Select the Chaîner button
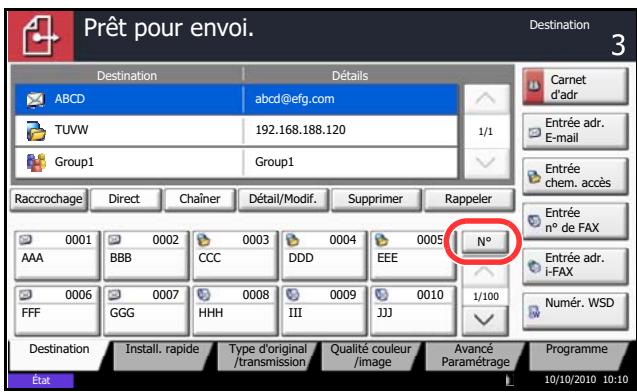The height and width of the screenshot is (392, 637). pyautogui.click(x=200, y=199)
